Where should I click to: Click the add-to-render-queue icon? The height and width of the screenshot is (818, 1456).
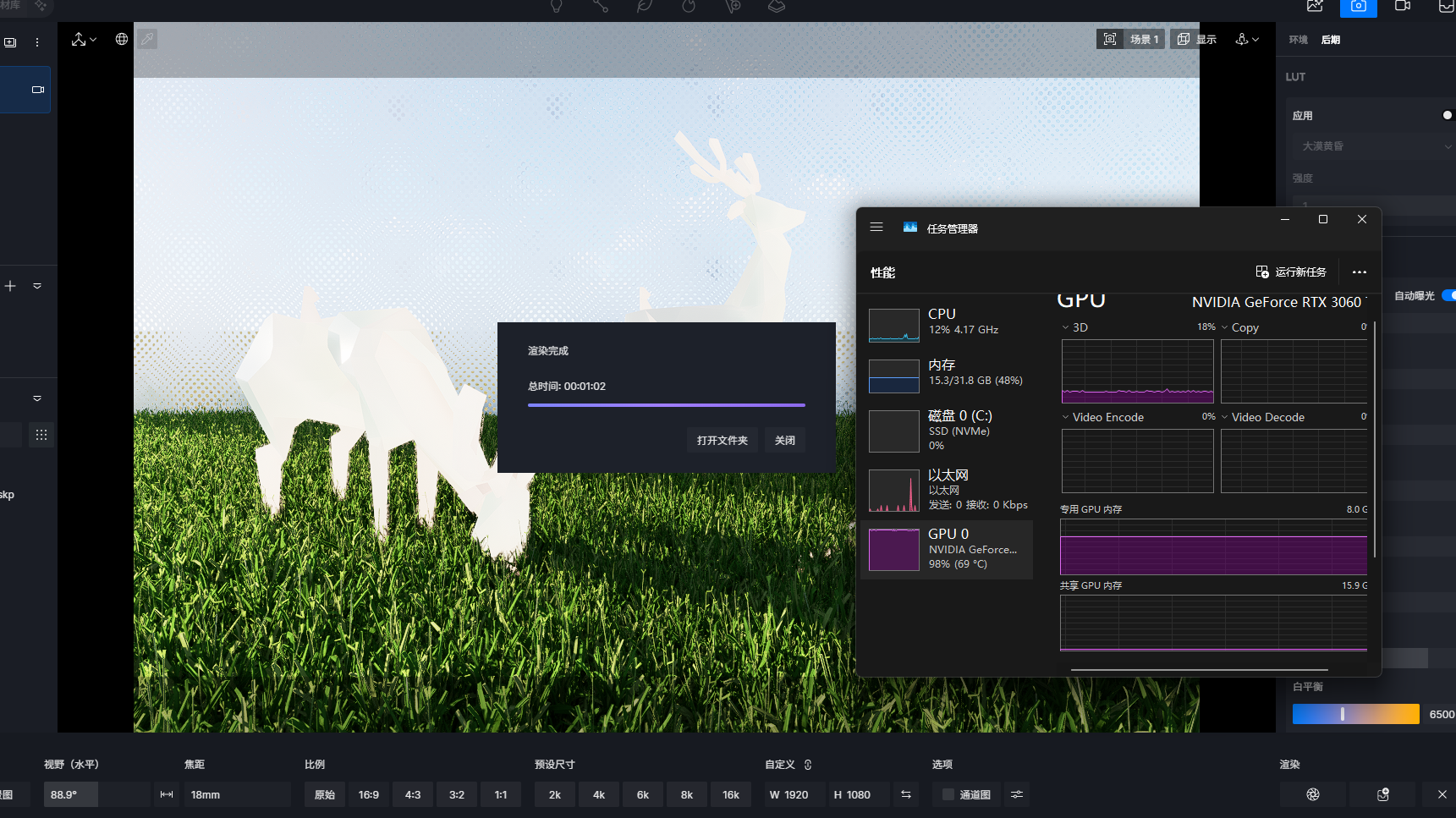(x=1382, y=794)
